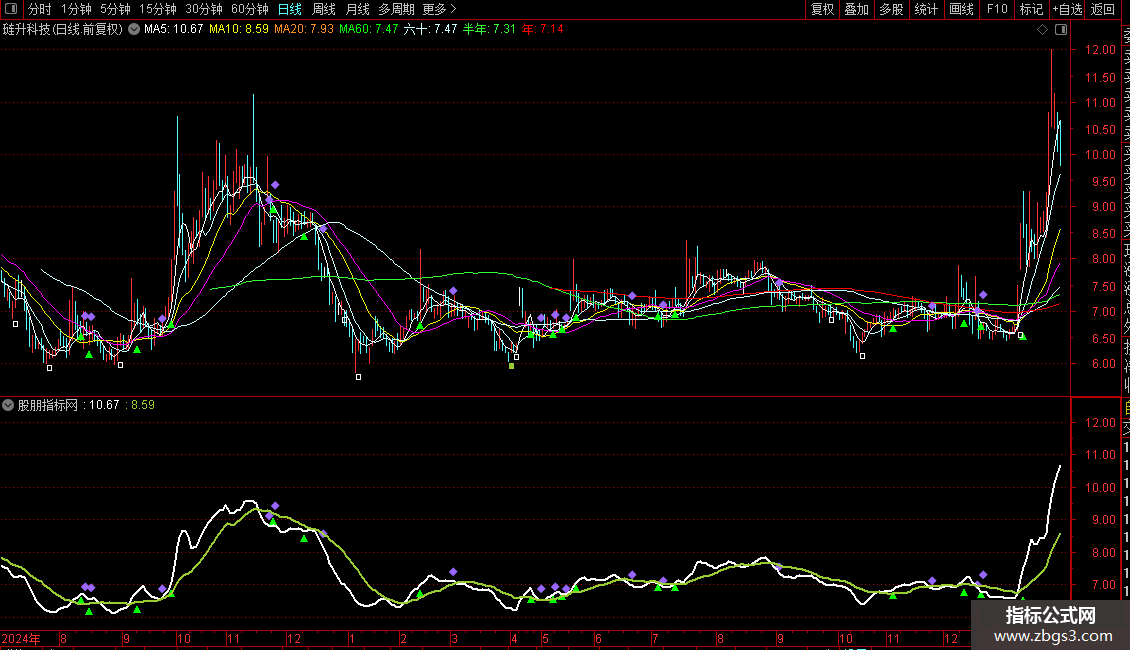Switch to the 5分钟 chart
The height and width of the screenshot is (650, 1130).
(x=115, y=9)
